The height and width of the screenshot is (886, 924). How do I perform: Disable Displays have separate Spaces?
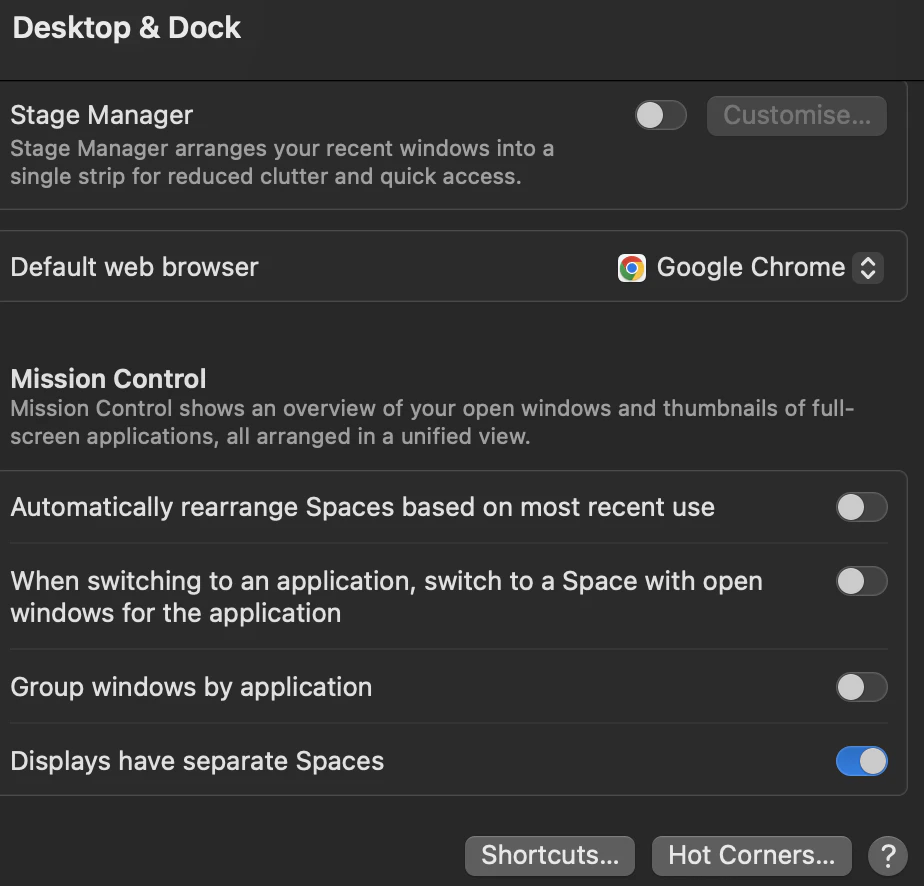click(x=862, y=761)
